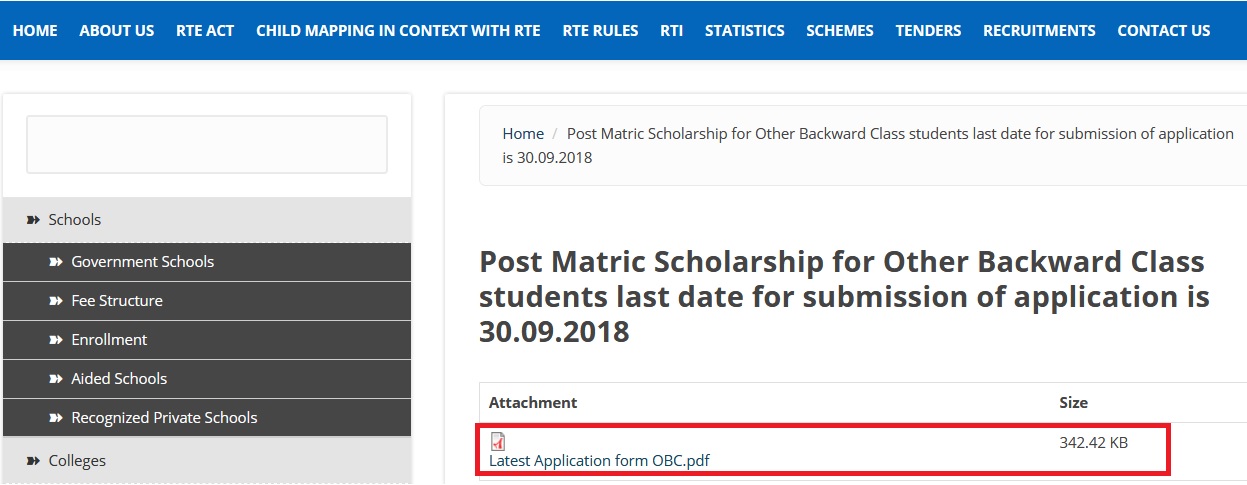Go to ABOUT US page

[x=117, y=31]
